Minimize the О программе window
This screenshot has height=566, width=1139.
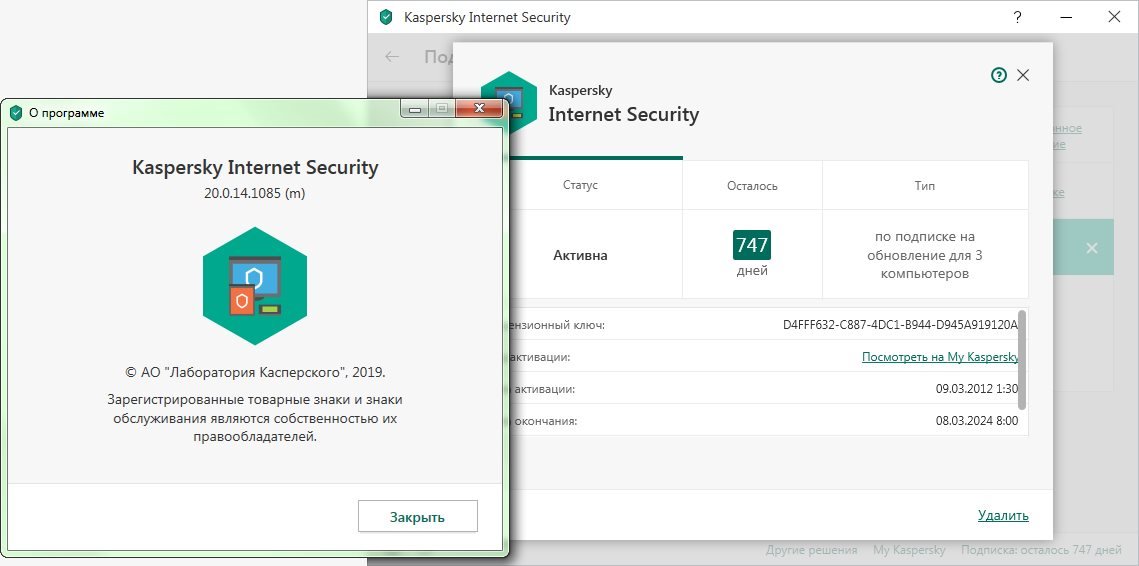pos(415,109)
